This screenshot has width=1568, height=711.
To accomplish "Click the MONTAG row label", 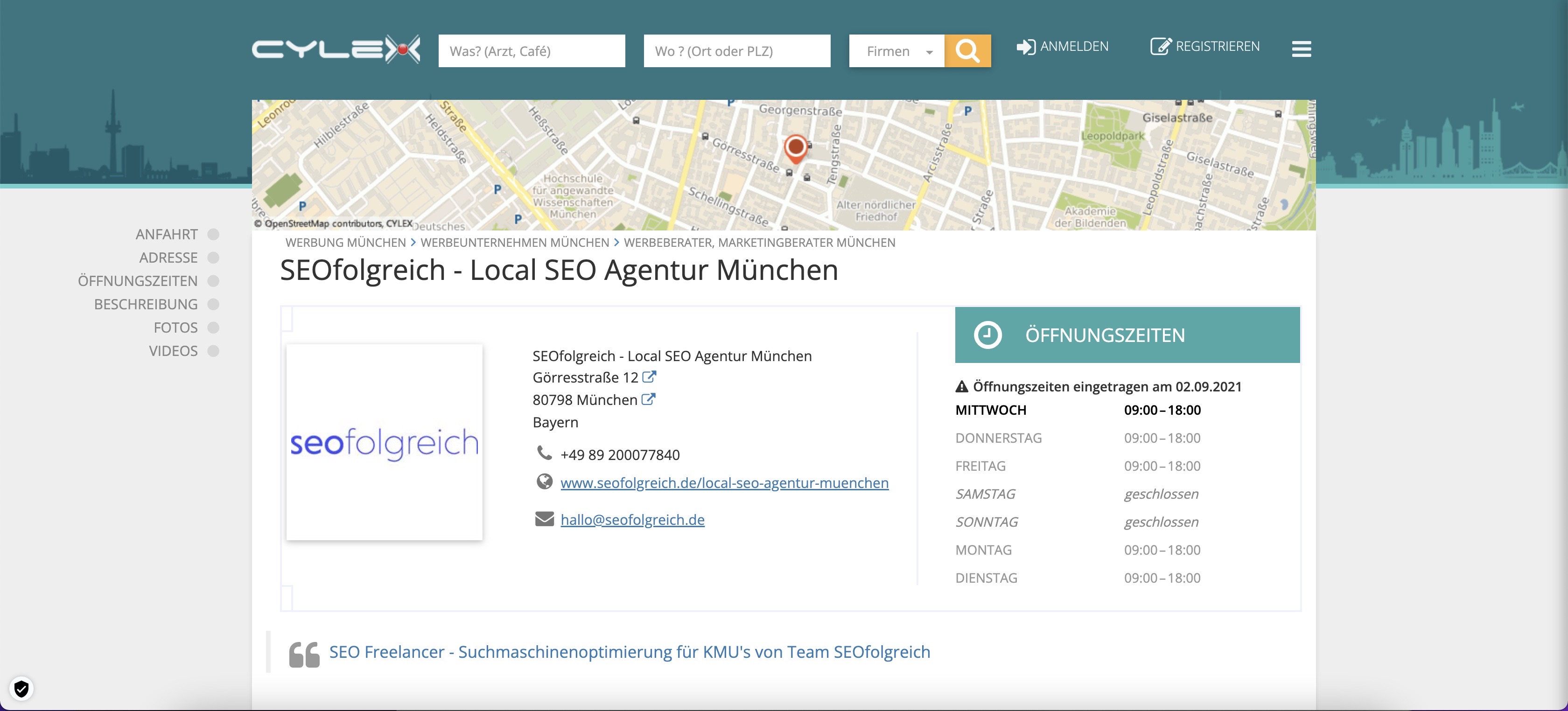I will [x=983, y=550].
